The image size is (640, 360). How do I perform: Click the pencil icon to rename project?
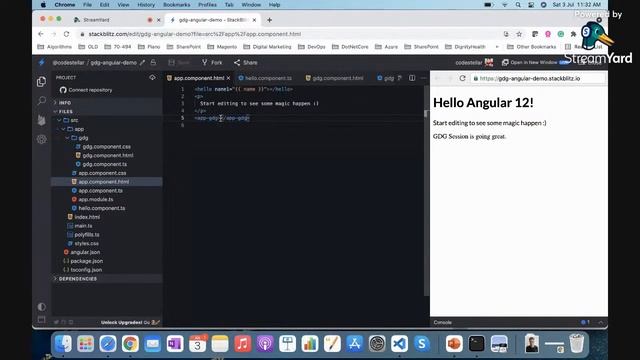(x=142, y=62)
